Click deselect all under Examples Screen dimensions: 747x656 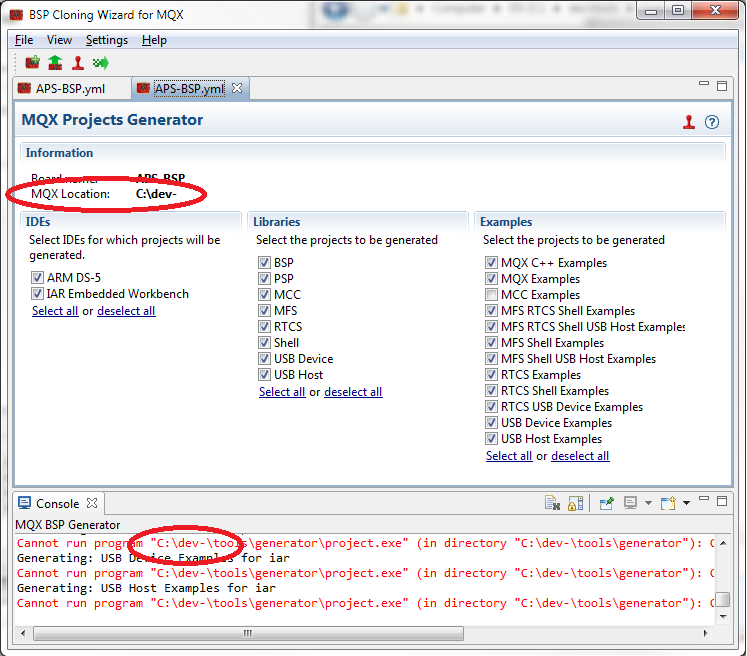(580, 456)
